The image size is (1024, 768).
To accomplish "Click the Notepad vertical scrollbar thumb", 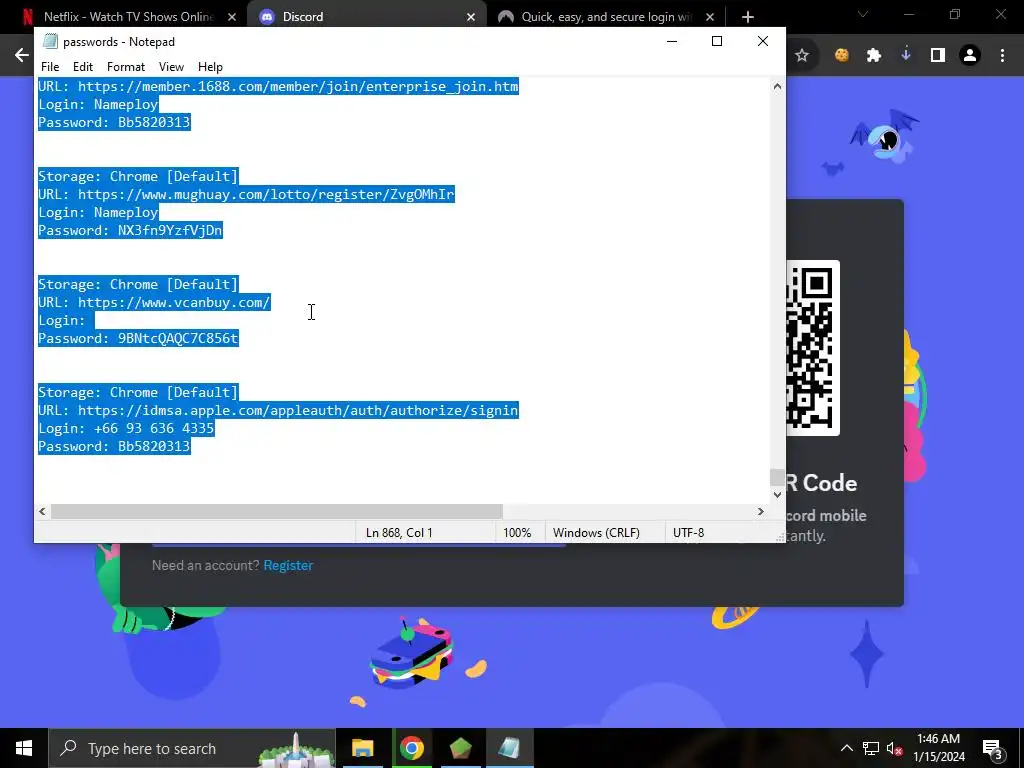I will pyautogui.click(x=777, y=477).
